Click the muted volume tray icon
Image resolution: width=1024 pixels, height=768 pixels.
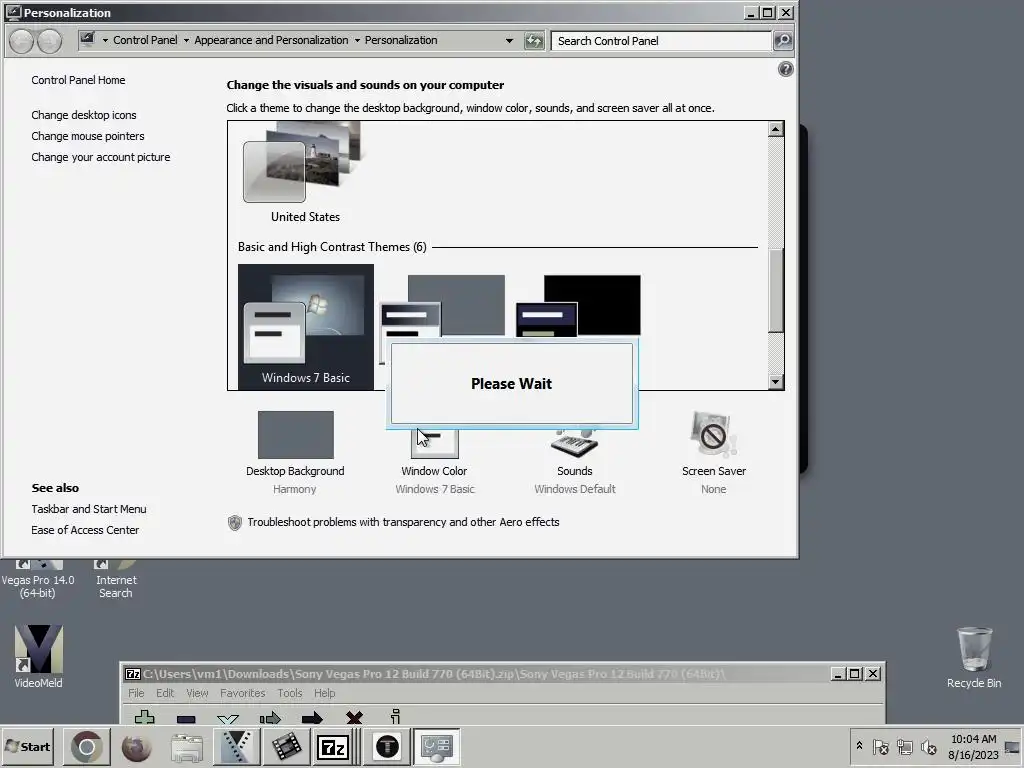[x=928, y=746]
